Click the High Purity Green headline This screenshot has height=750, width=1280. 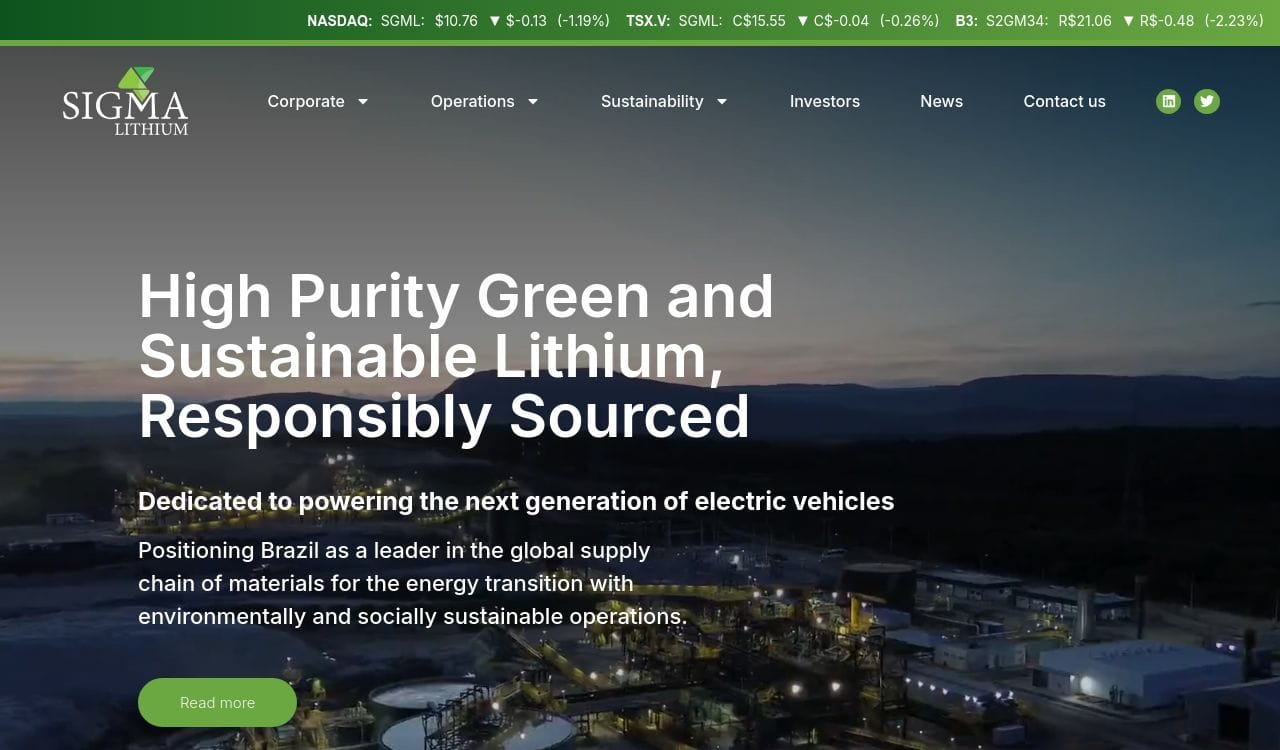point(456,356)
